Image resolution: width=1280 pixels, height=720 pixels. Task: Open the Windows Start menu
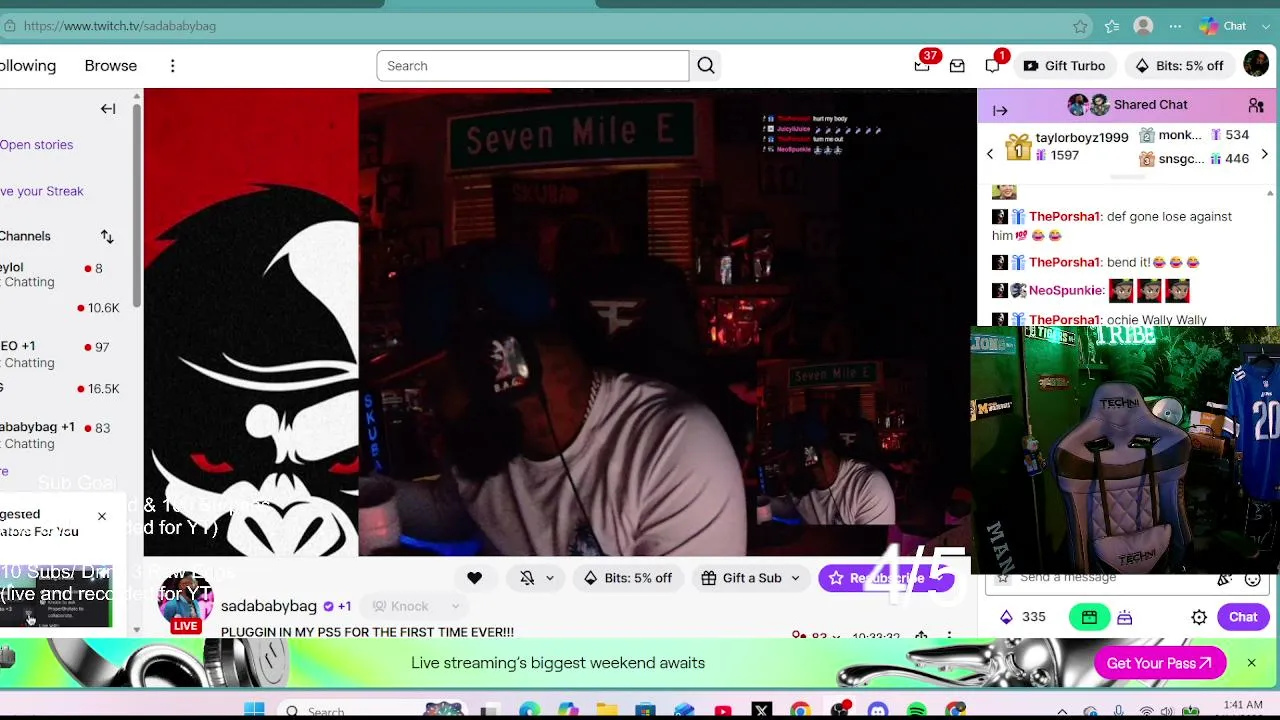click(x=254, y=711)
